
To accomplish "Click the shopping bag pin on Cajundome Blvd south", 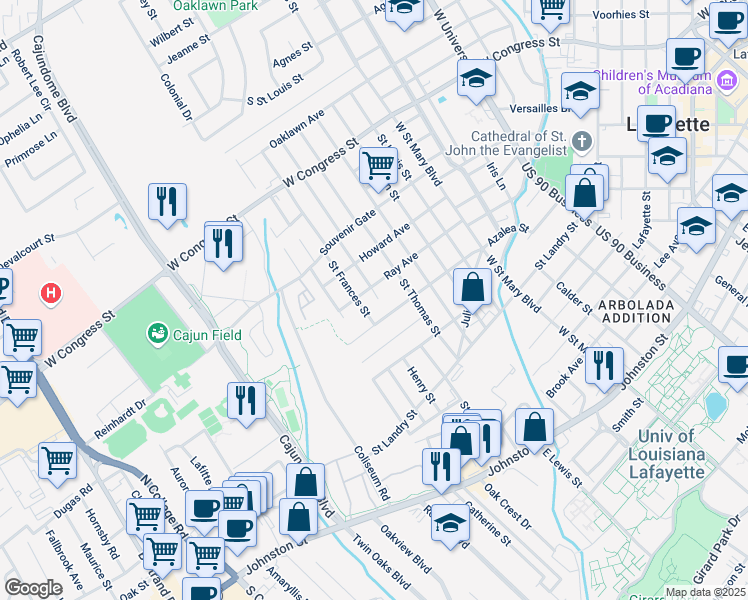I will pyautogui.click(x=306, y=485).
